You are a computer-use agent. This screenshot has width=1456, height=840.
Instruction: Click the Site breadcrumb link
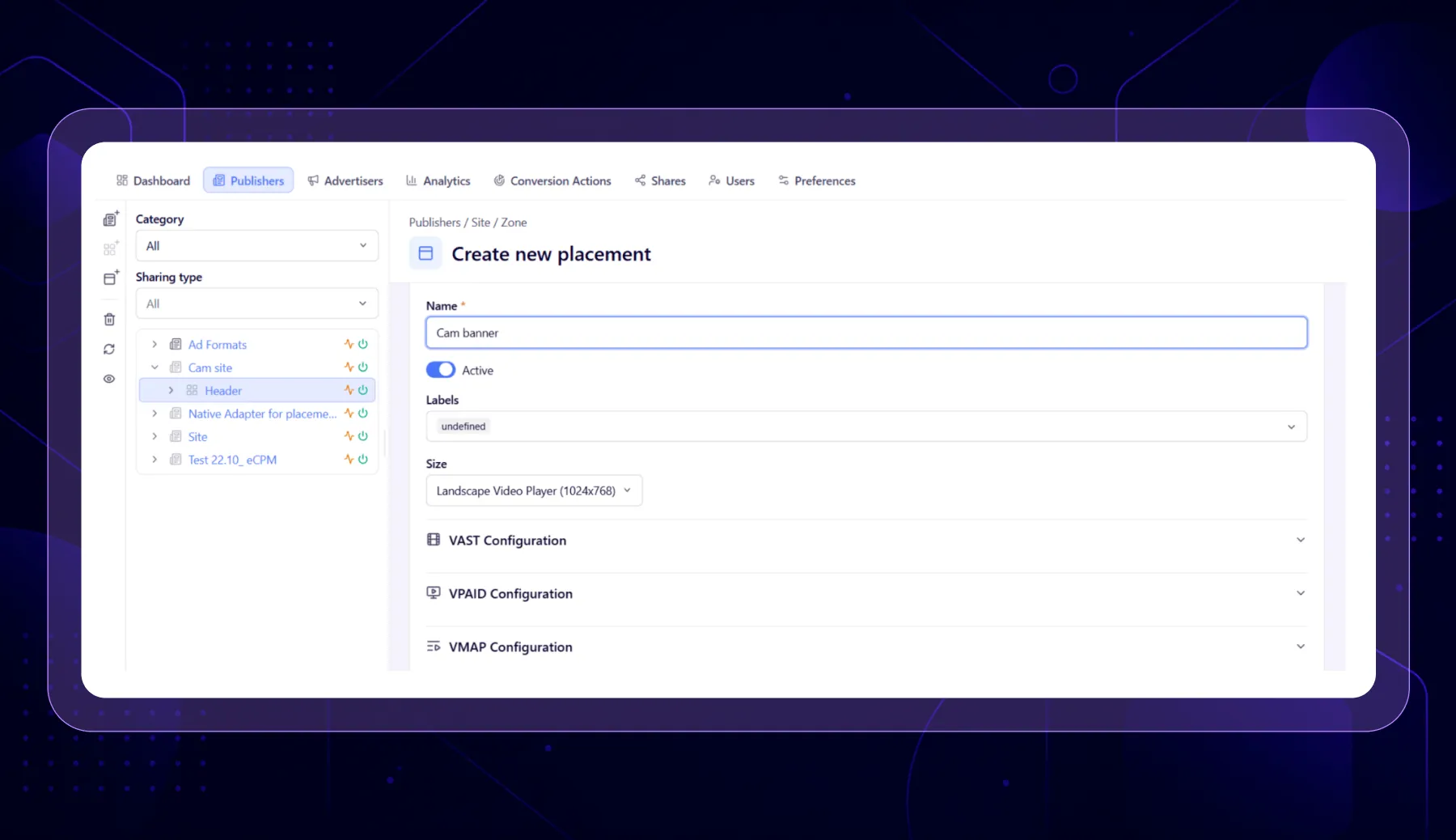(480, 223)
